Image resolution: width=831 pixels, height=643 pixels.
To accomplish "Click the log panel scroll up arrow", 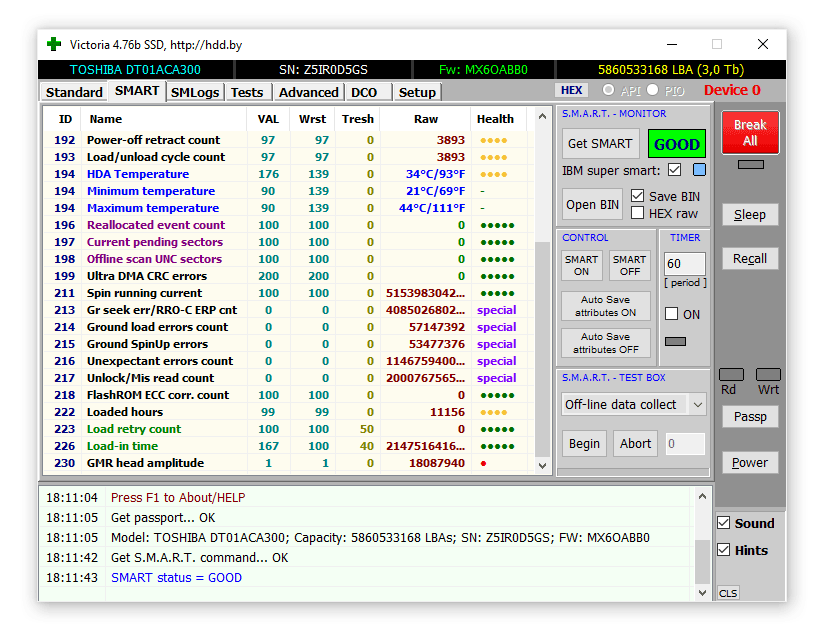I will pyautogui.click(x=701, y=497).
